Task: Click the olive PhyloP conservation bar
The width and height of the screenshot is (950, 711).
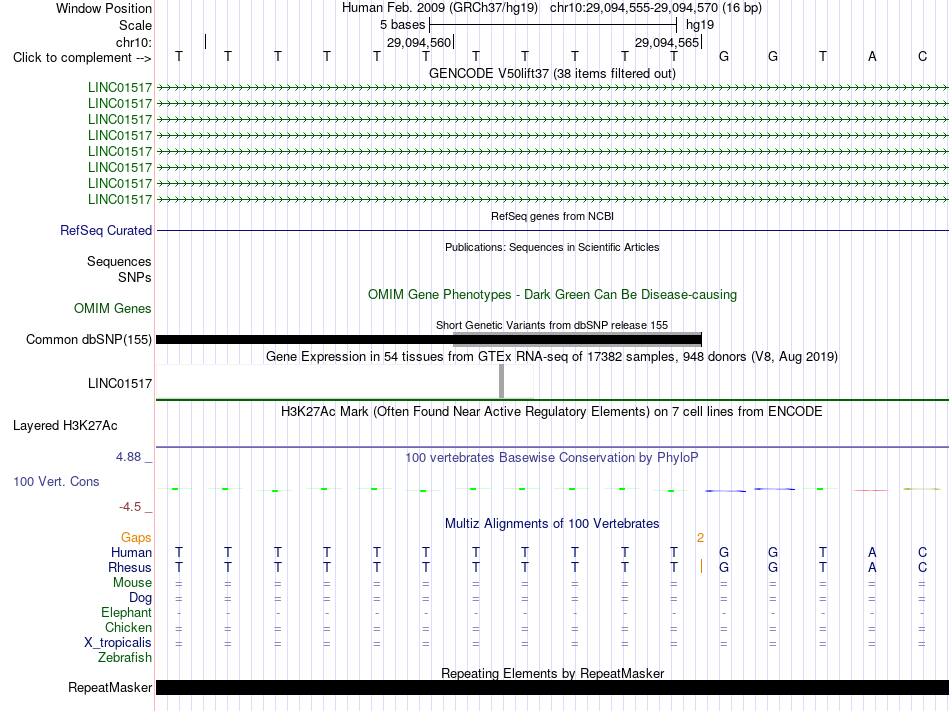Action: coord(922,489)
